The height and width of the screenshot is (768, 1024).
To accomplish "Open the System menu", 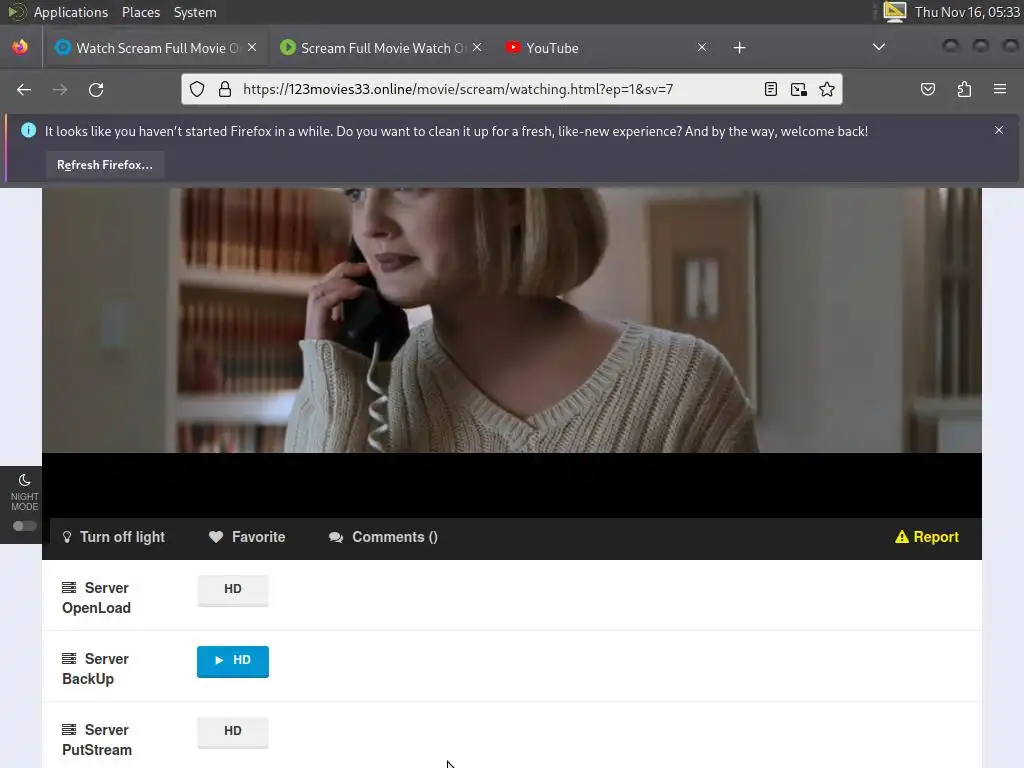I will [195, 12].
